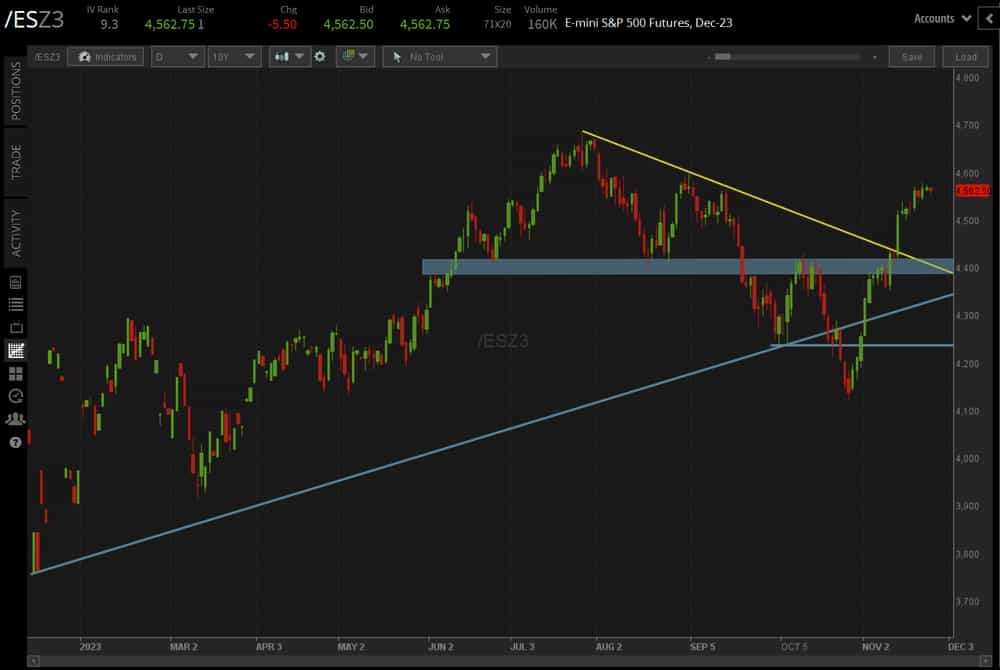Select the highlighted chart icon in sidebar
1000x670 pixels.
(16, 350)
